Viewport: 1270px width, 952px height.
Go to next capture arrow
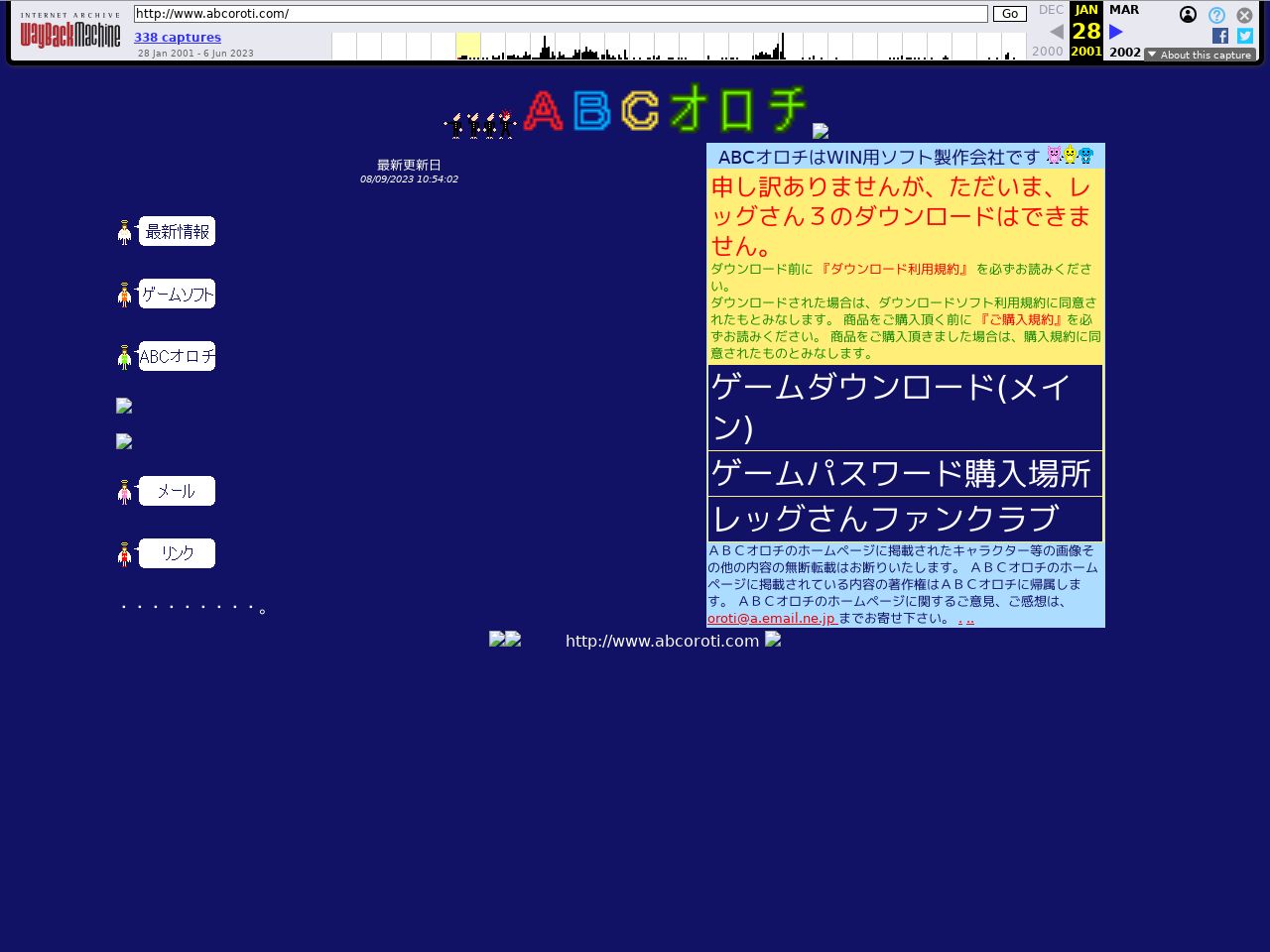tap(1116, 32)
